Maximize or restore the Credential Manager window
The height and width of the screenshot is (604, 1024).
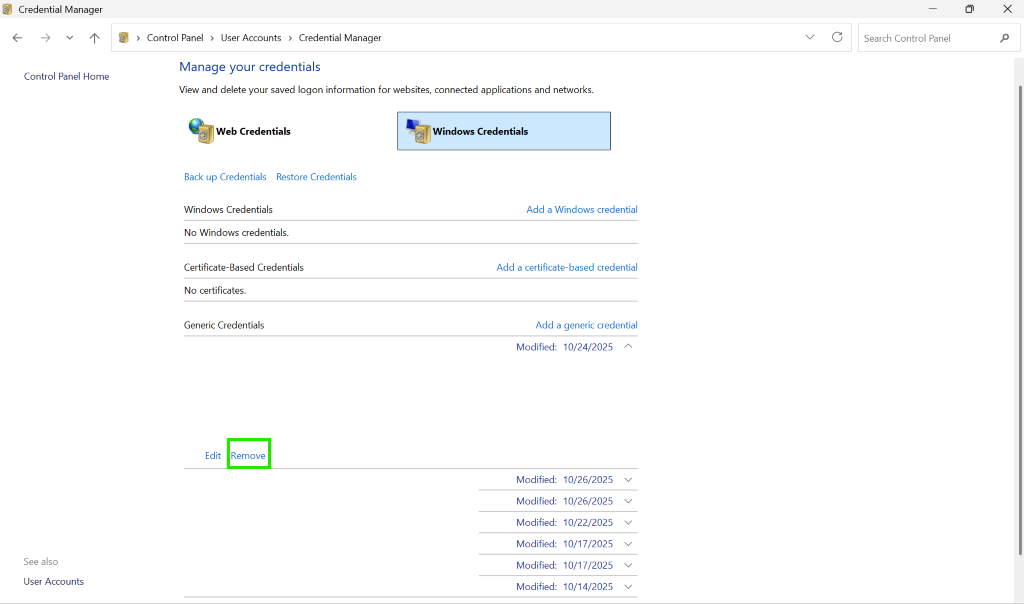pos(970,9)
